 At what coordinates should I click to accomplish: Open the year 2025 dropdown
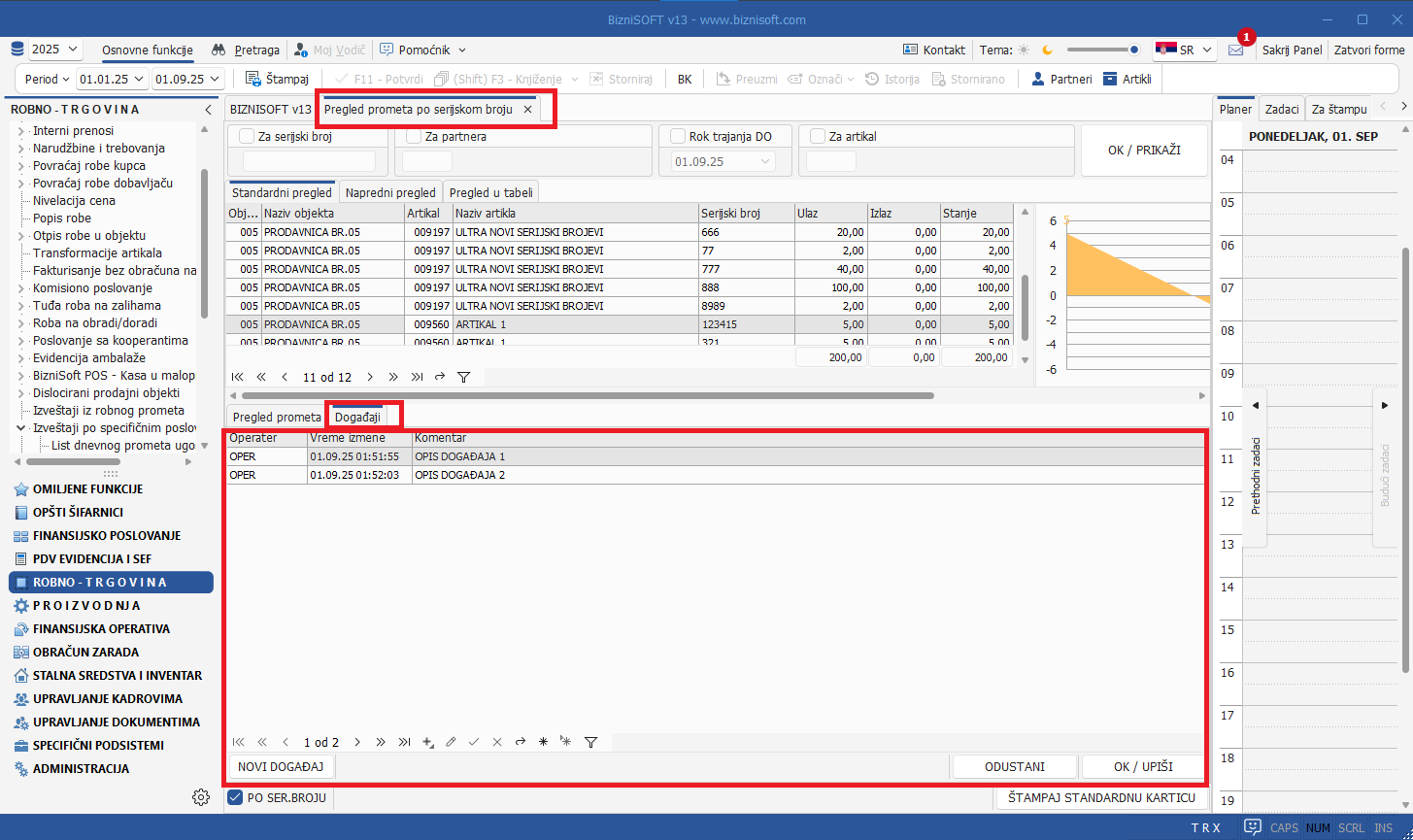(x=54, y=50)
